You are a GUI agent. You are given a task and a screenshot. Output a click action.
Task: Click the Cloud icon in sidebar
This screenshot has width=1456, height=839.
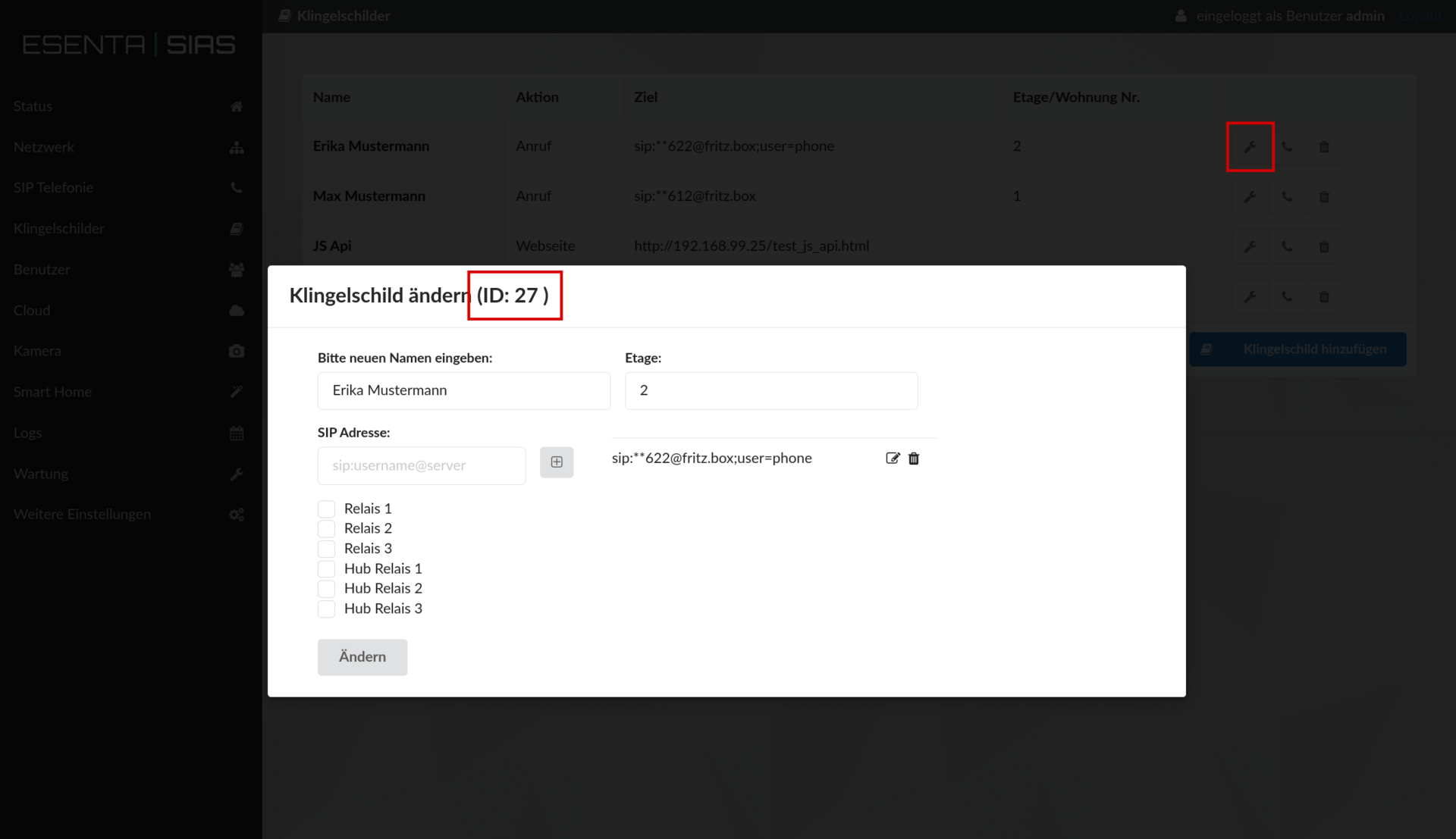(x=237, y=310)
